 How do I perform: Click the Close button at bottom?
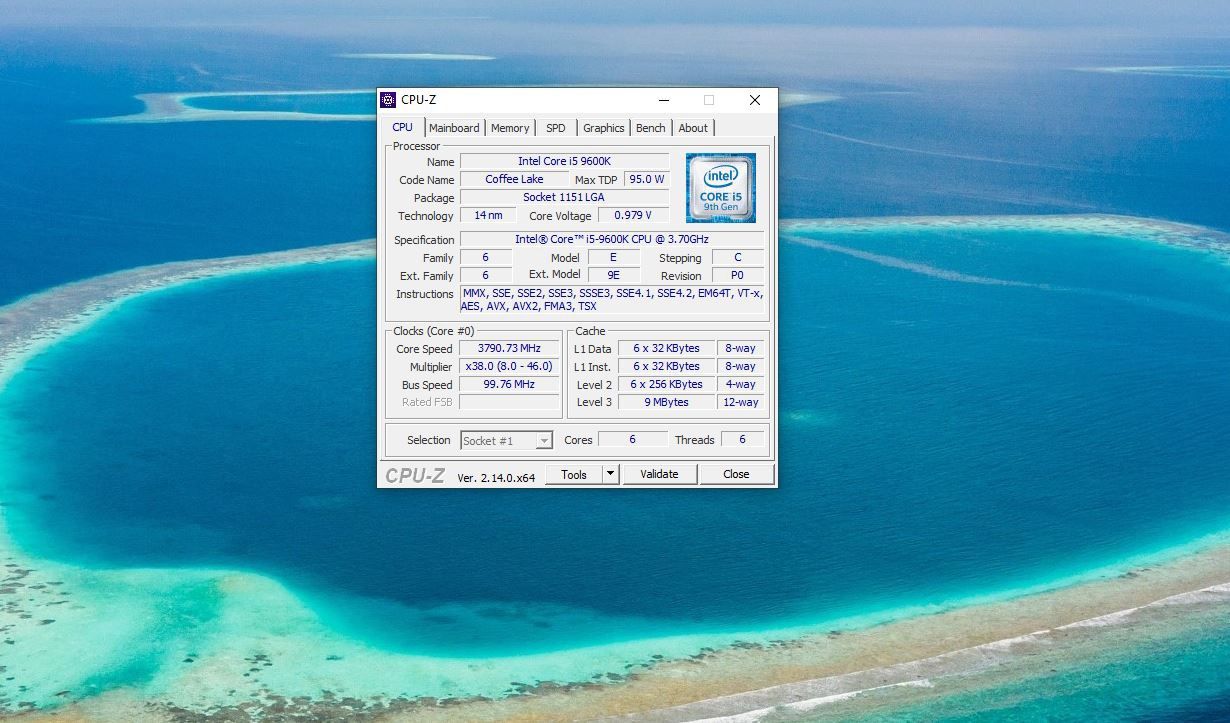tap(736, 475)
